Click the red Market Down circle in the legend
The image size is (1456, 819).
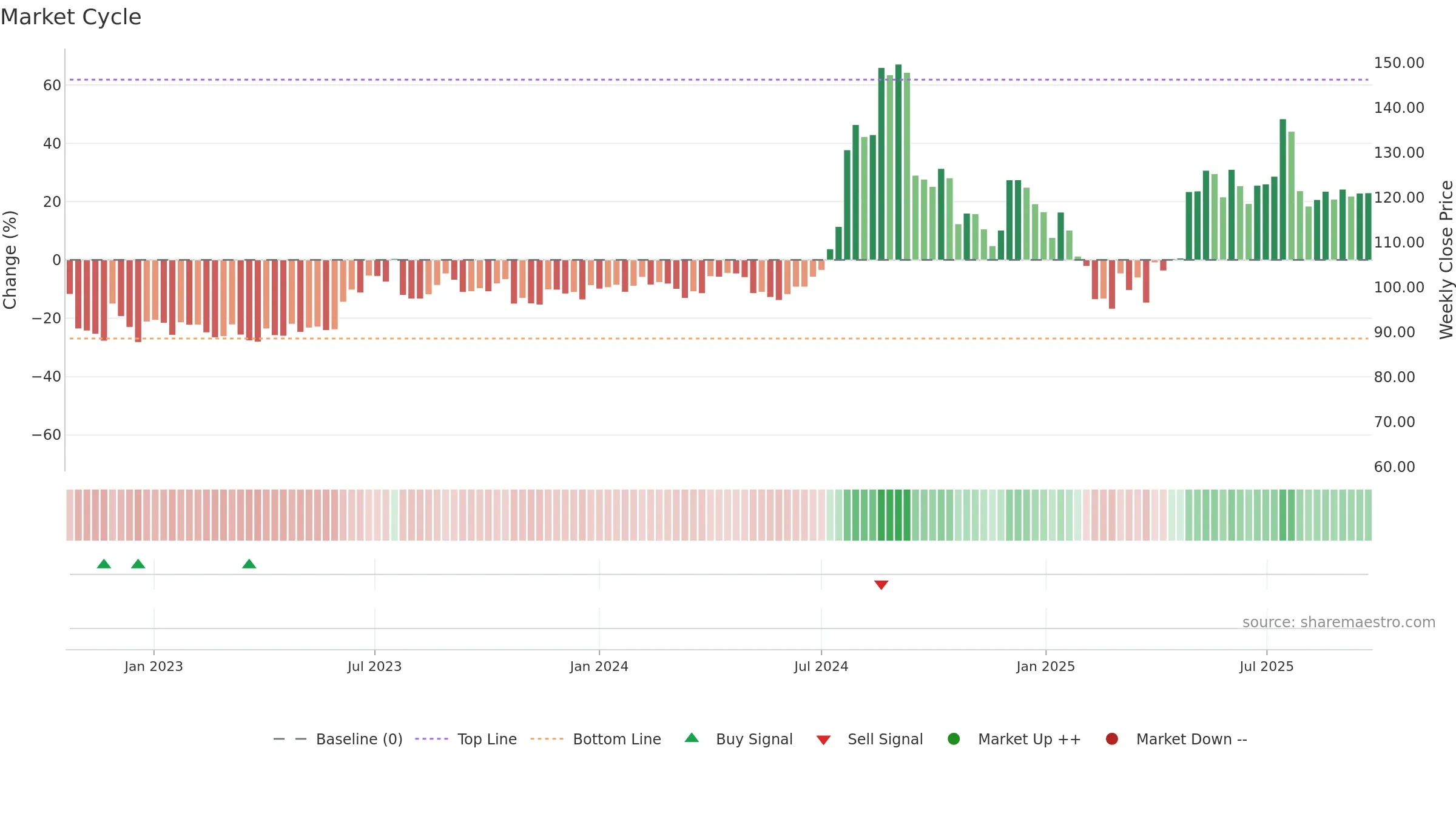pos(1112,739)
